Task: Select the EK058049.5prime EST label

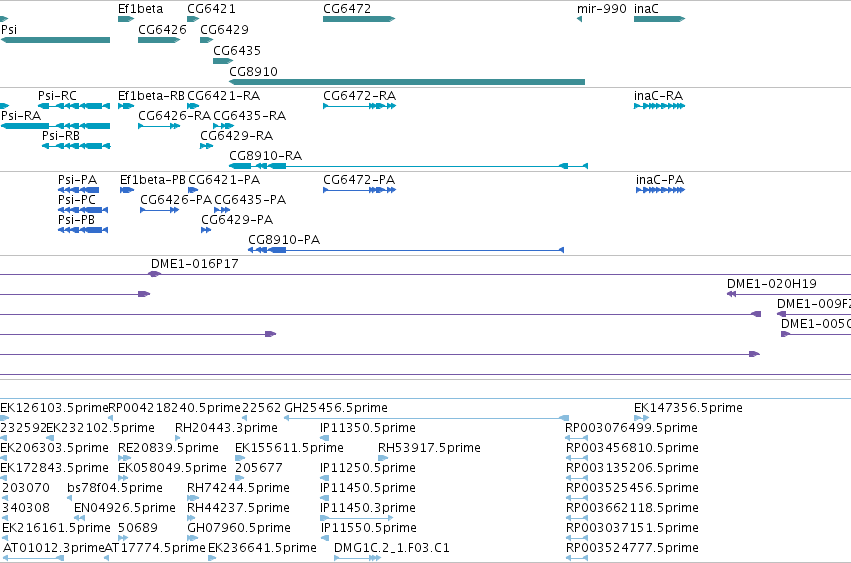Action: [x=173, y=468]
